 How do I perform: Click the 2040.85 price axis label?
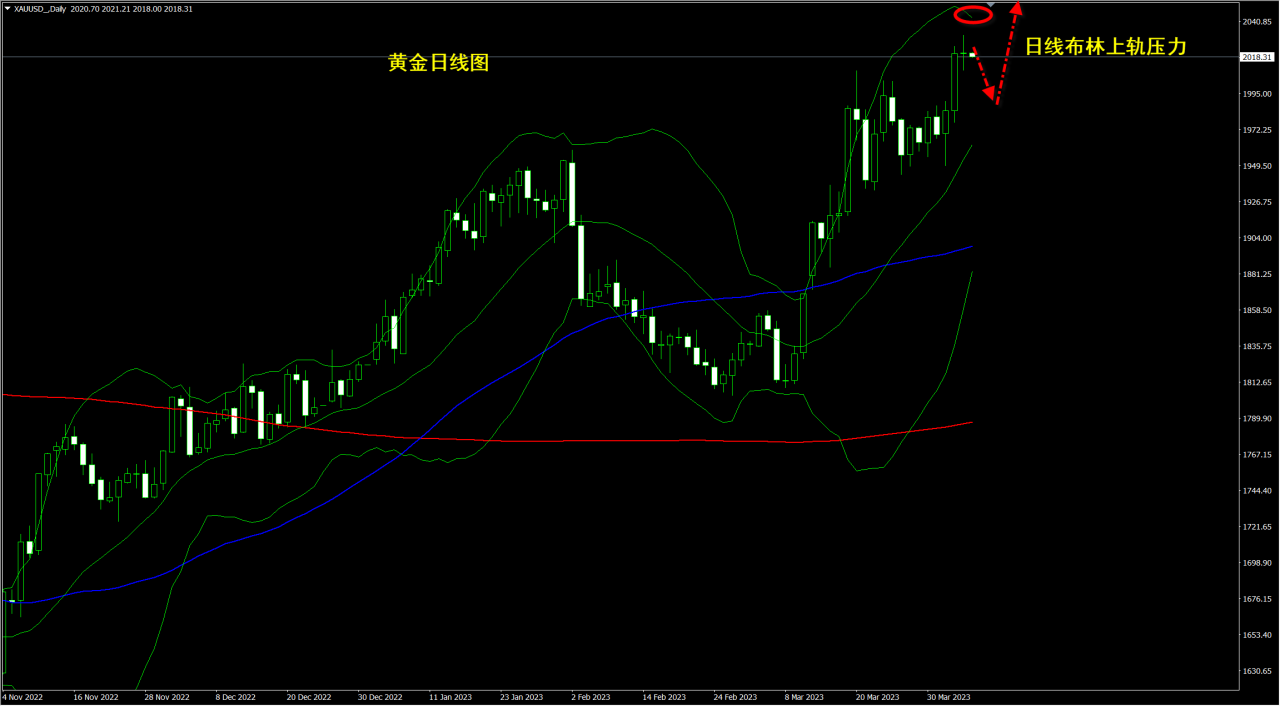[x=1256, y=21]
